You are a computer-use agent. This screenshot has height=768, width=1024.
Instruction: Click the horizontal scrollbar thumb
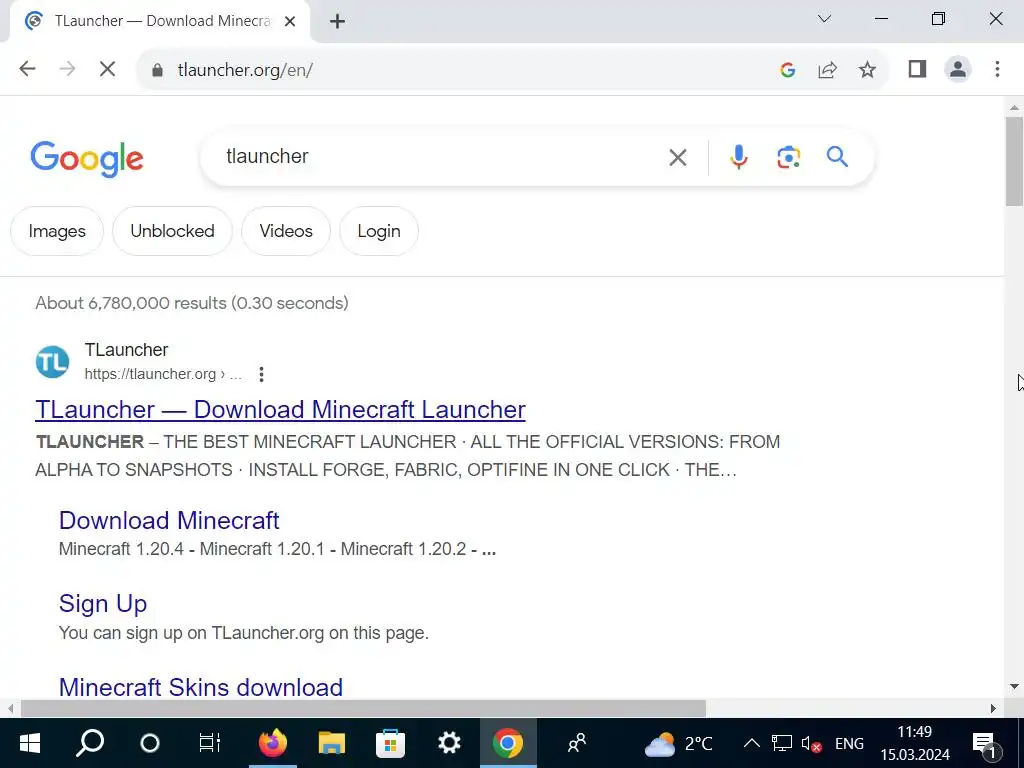point(363,709)
